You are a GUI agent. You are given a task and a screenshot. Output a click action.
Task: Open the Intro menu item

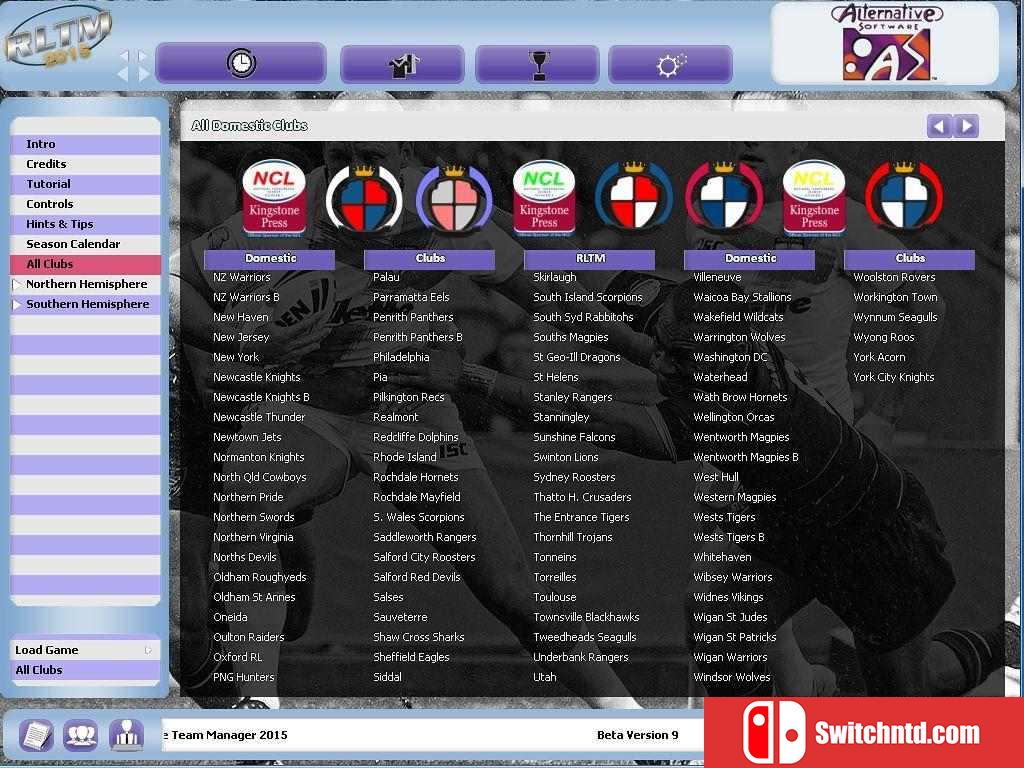point(86,144)
